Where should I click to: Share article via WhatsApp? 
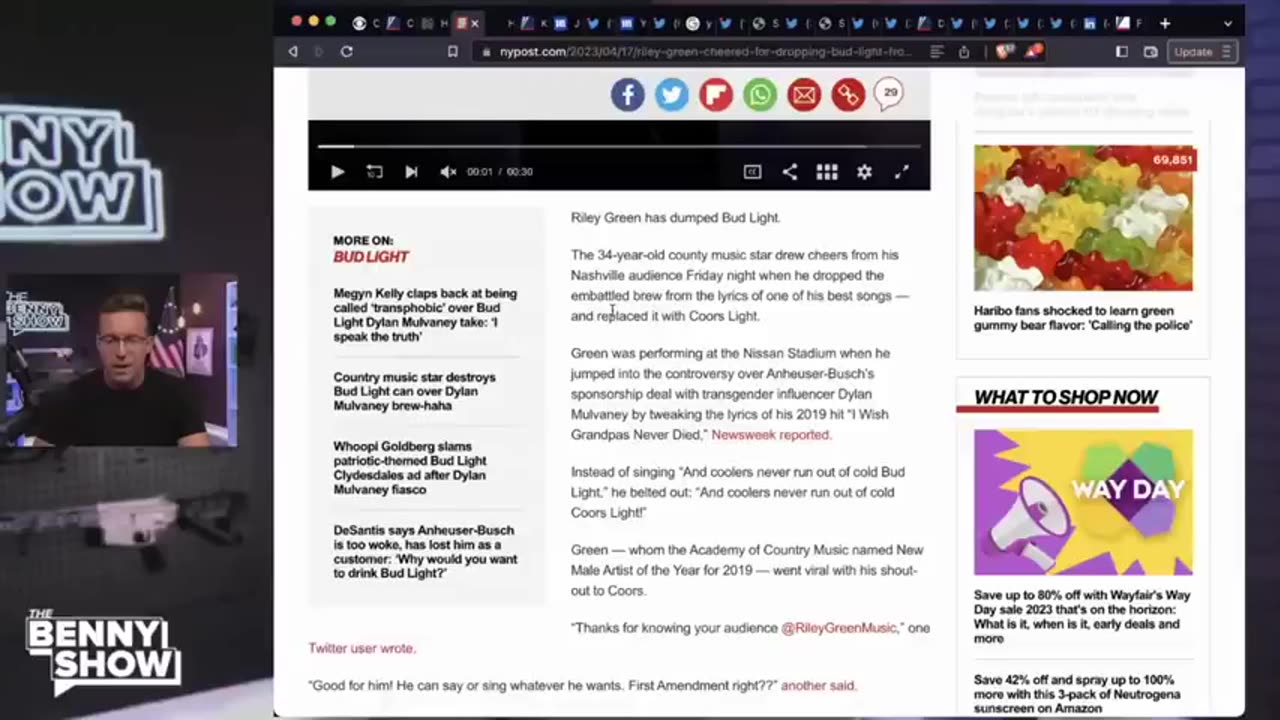(x=760, y=95)
